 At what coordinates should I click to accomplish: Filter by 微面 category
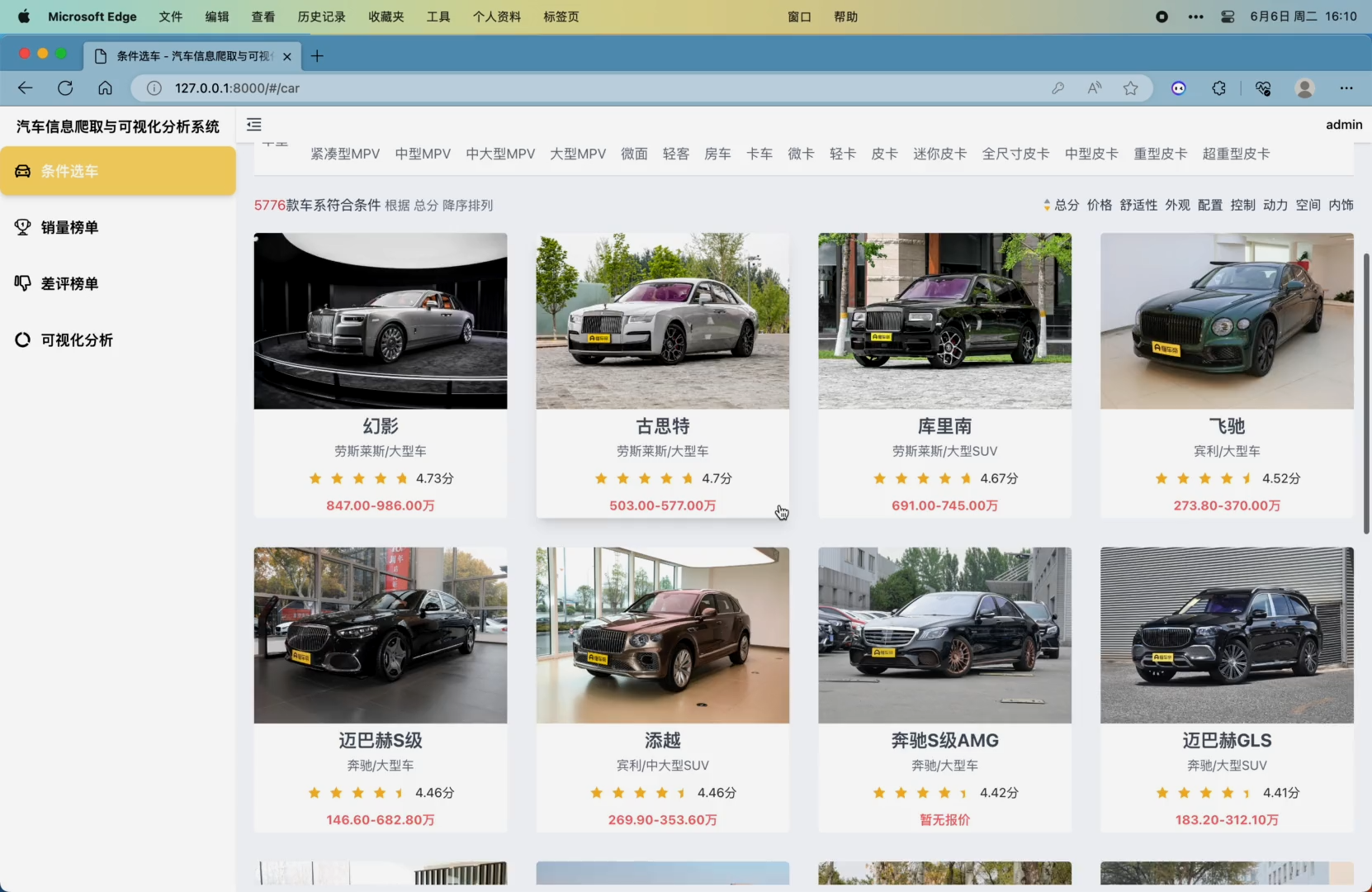[x=634, y=154]
